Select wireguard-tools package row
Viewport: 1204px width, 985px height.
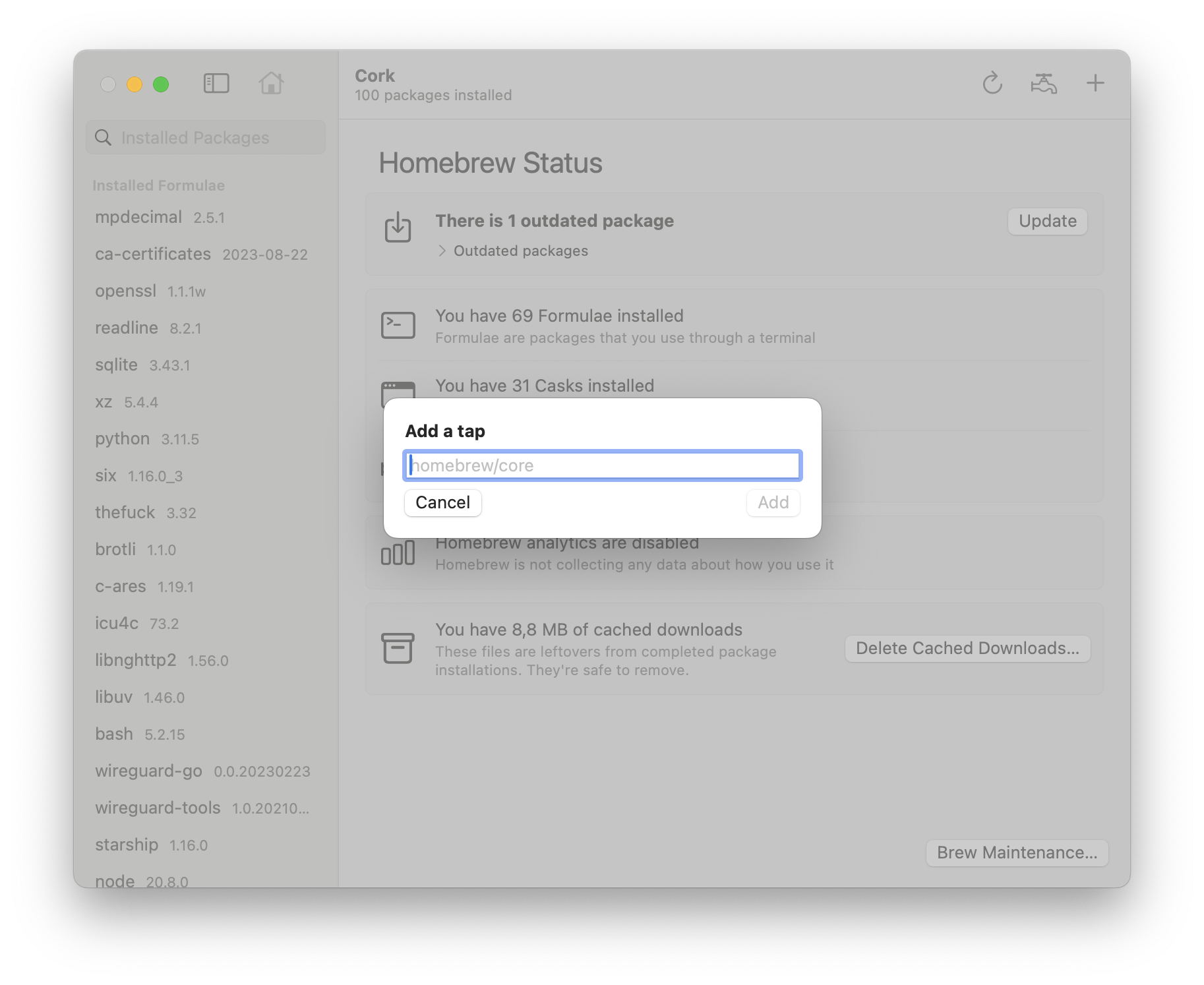point(206,808)
